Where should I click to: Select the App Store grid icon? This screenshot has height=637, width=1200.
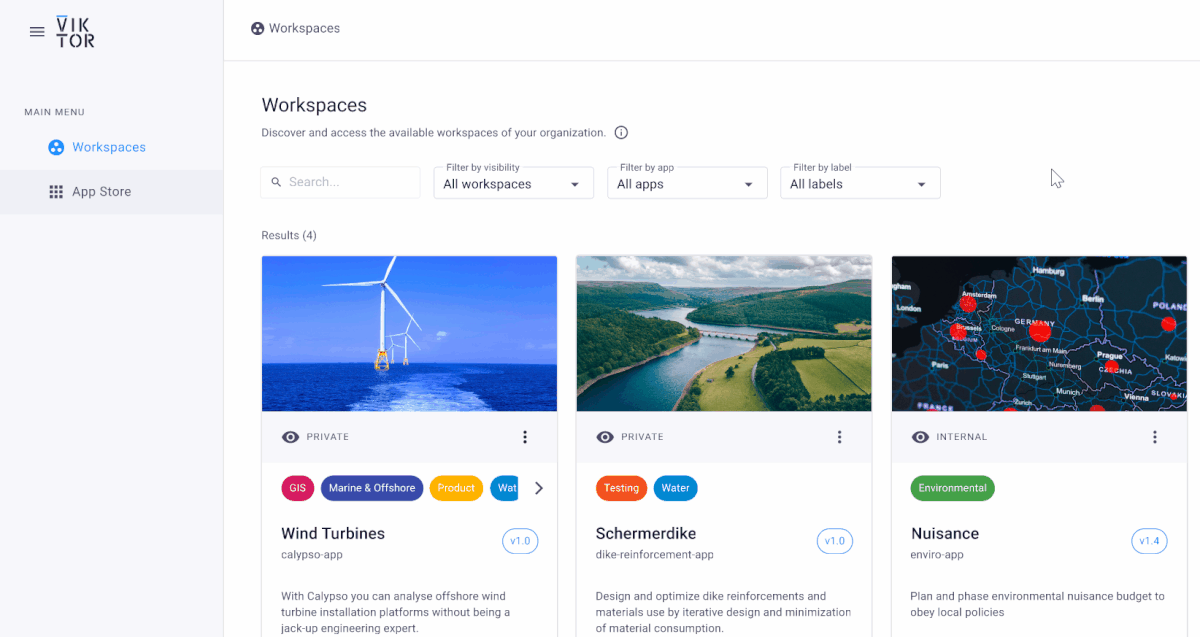click(x=57, y=191)
